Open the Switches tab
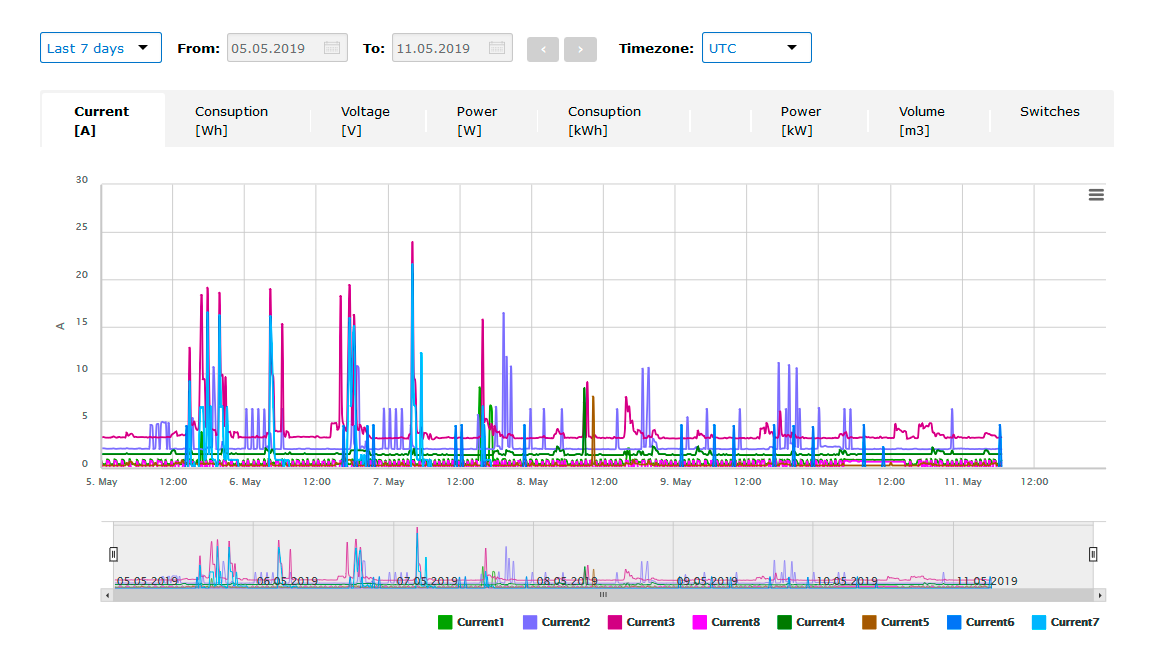 point(1049,111)
